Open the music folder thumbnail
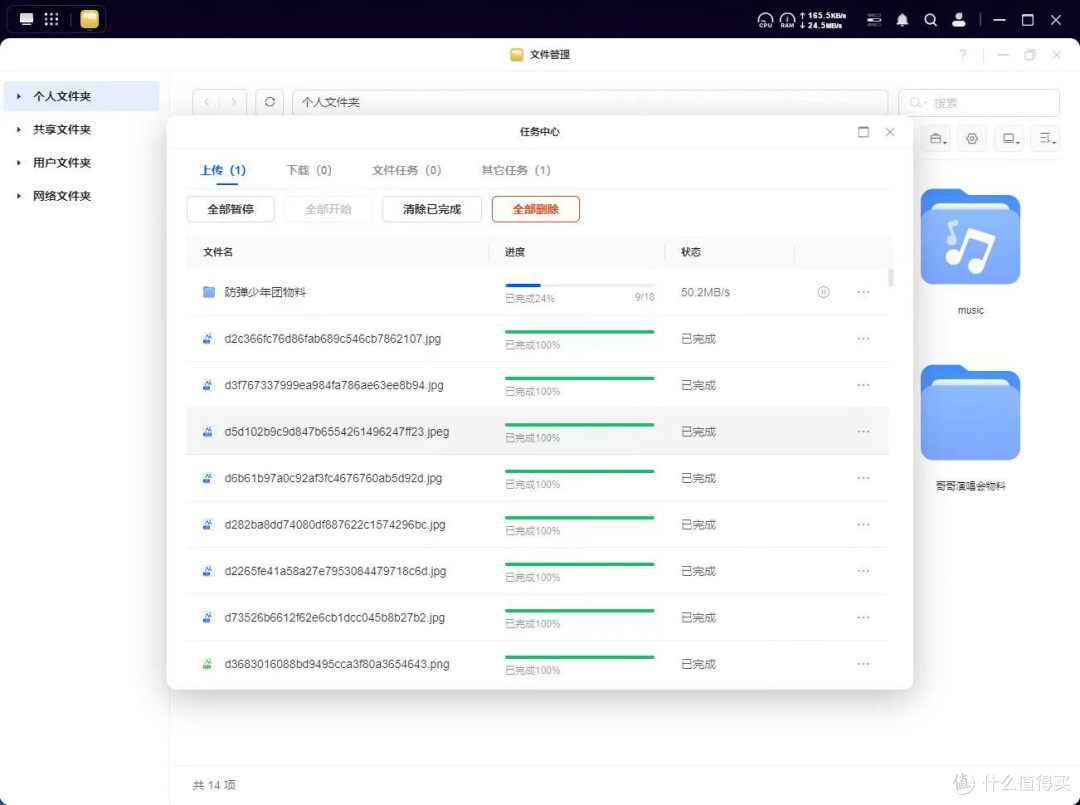Viewport: 1080px width, 805px height. pos(970,237)
